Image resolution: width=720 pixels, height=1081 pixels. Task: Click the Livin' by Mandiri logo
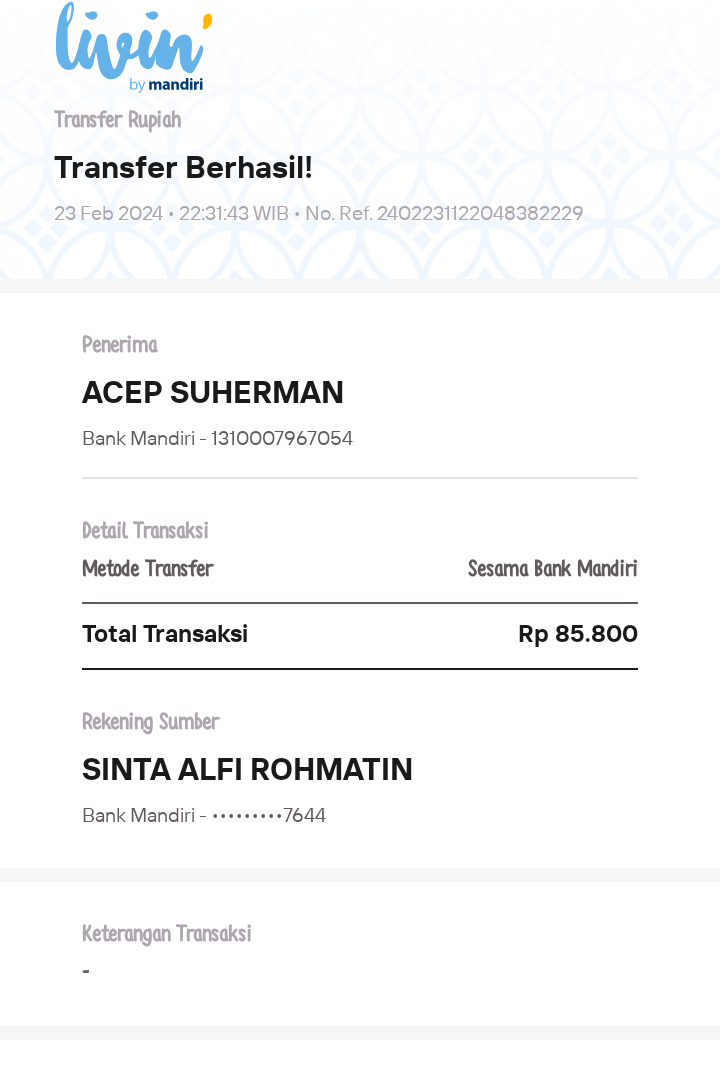134,47
